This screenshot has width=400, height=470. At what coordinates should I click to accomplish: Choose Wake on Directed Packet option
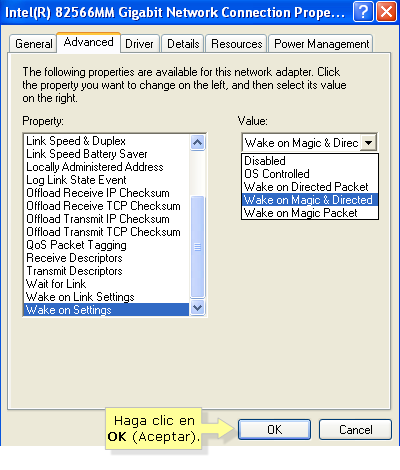click(310, 187)
